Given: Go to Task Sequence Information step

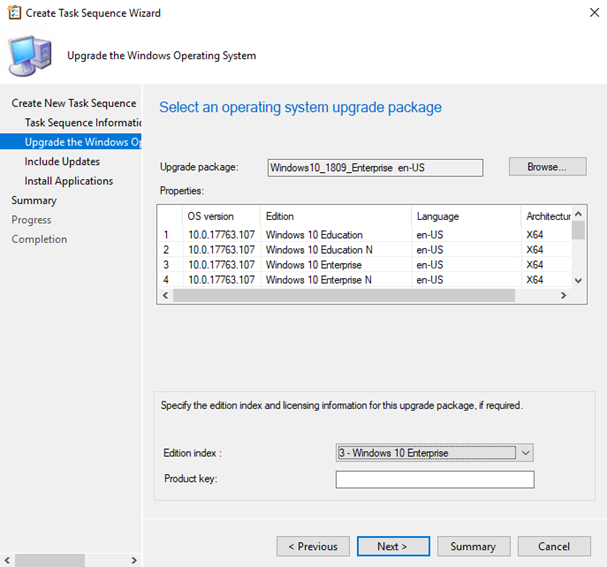Looking at the screenshot, I should [83, 122].
